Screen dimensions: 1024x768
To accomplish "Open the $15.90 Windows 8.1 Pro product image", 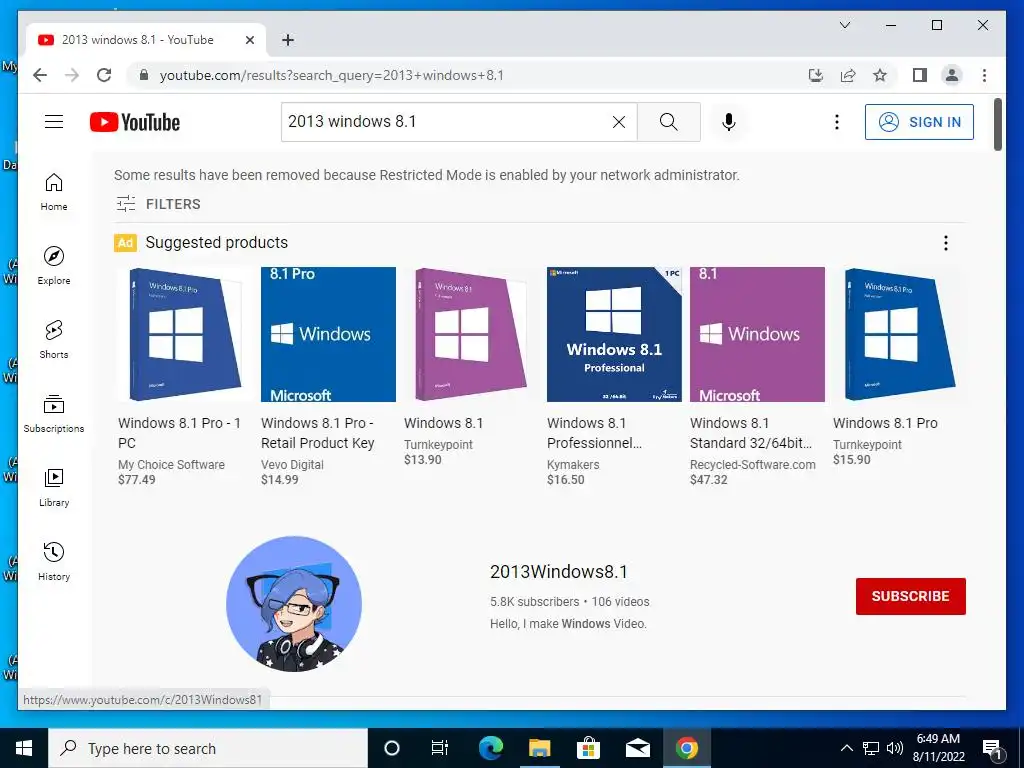I will [x=900, y=334].
